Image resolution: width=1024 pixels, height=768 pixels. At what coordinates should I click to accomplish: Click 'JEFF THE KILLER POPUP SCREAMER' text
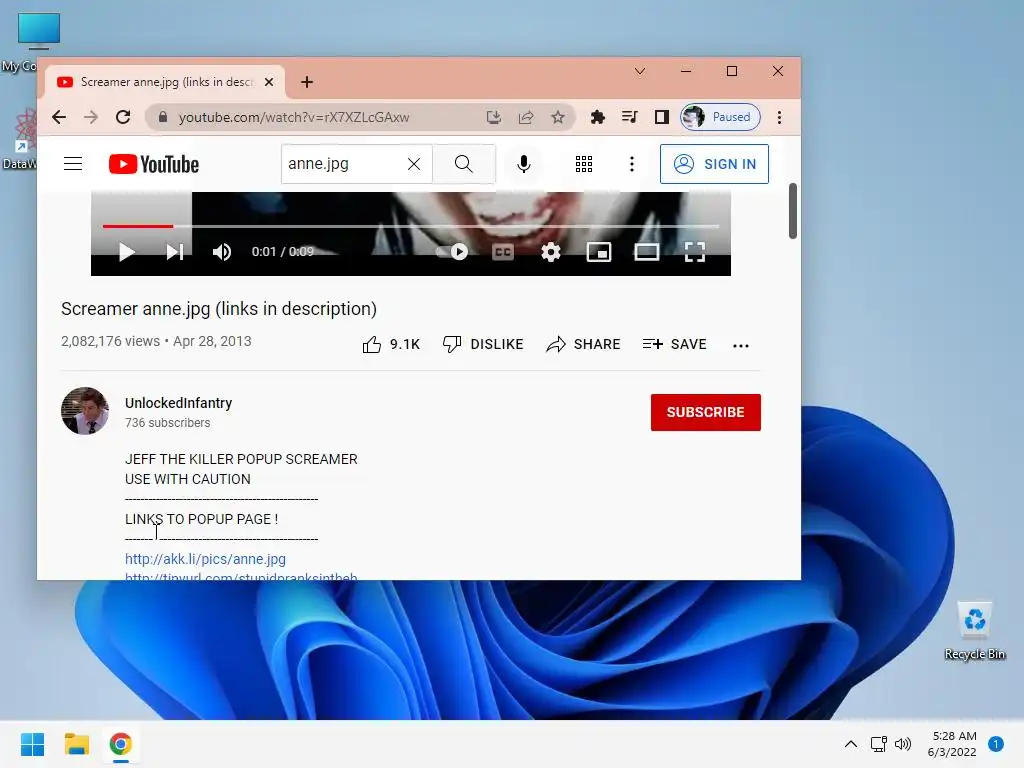(241, 459)
